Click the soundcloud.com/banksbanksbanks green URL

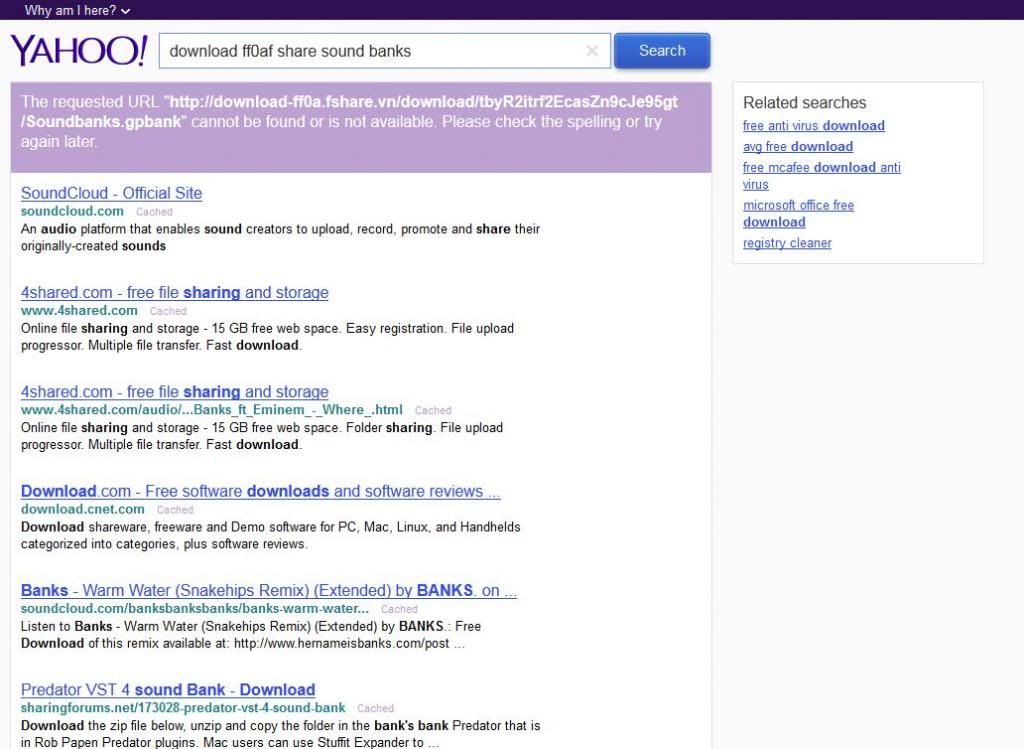tap(195, 608)
